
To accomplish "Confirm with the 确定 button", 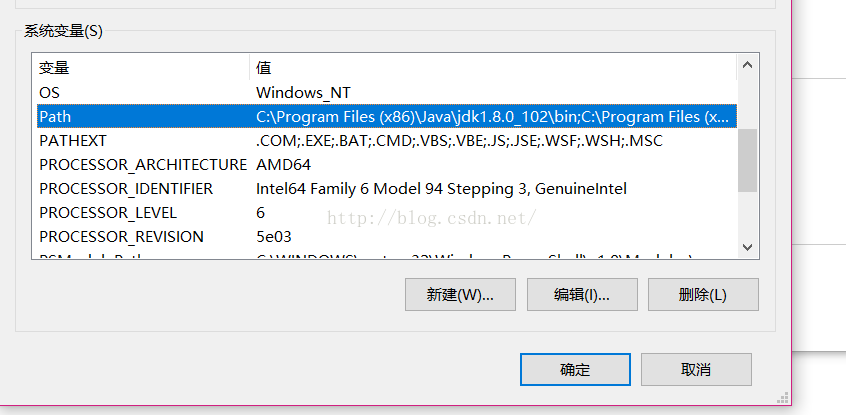I will [x=575, y=369].
